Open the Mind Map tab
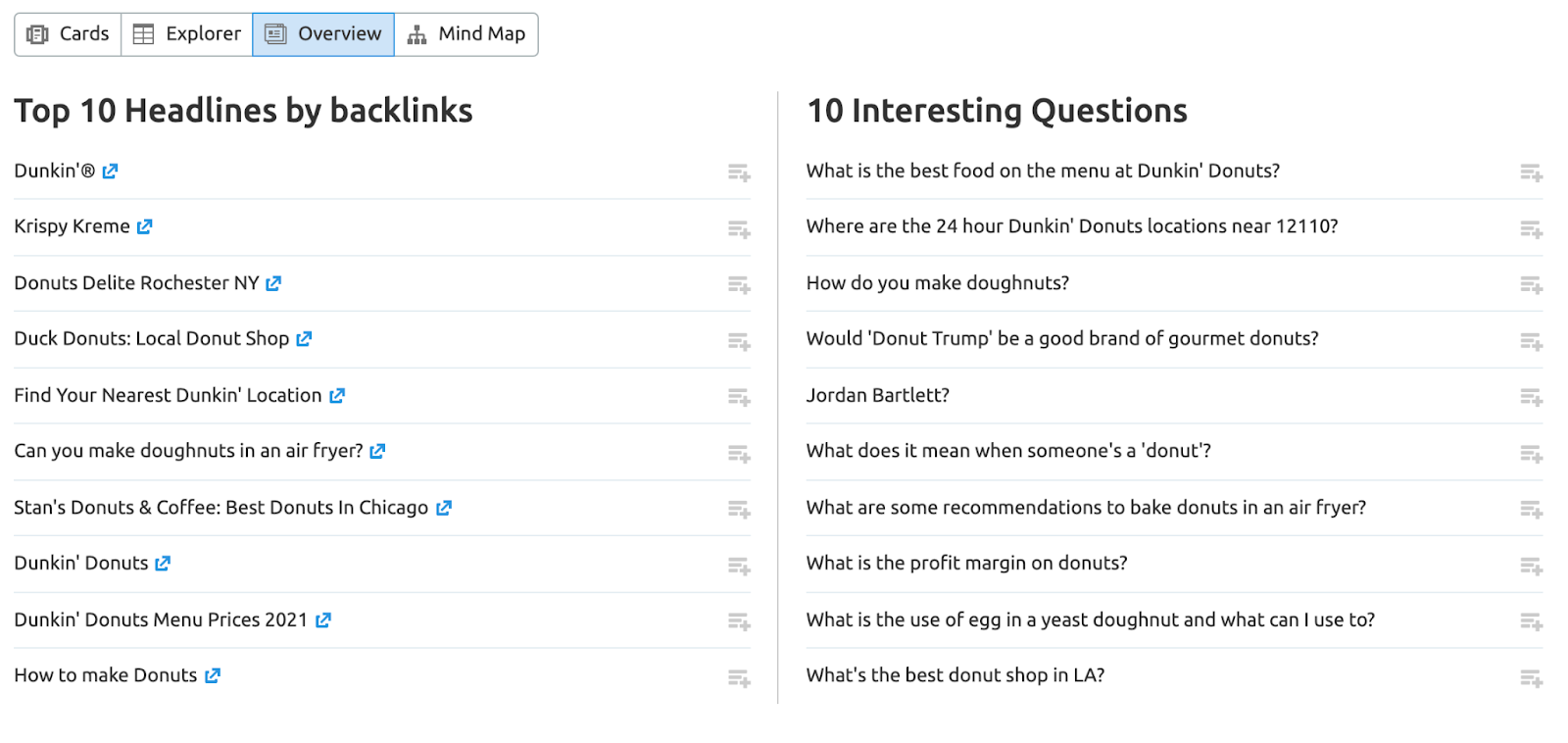Screen dimensions: 1568x743 tap(466, 34)
